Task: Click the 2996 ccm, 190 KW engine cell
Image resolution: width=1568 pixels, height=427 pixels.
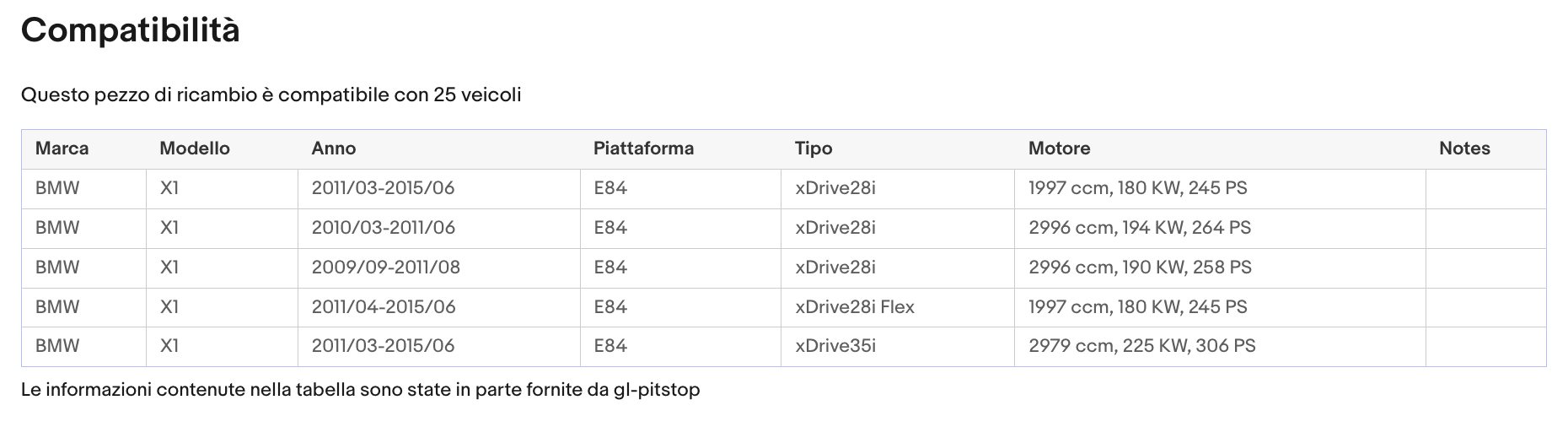Action: pos(1140,268)
